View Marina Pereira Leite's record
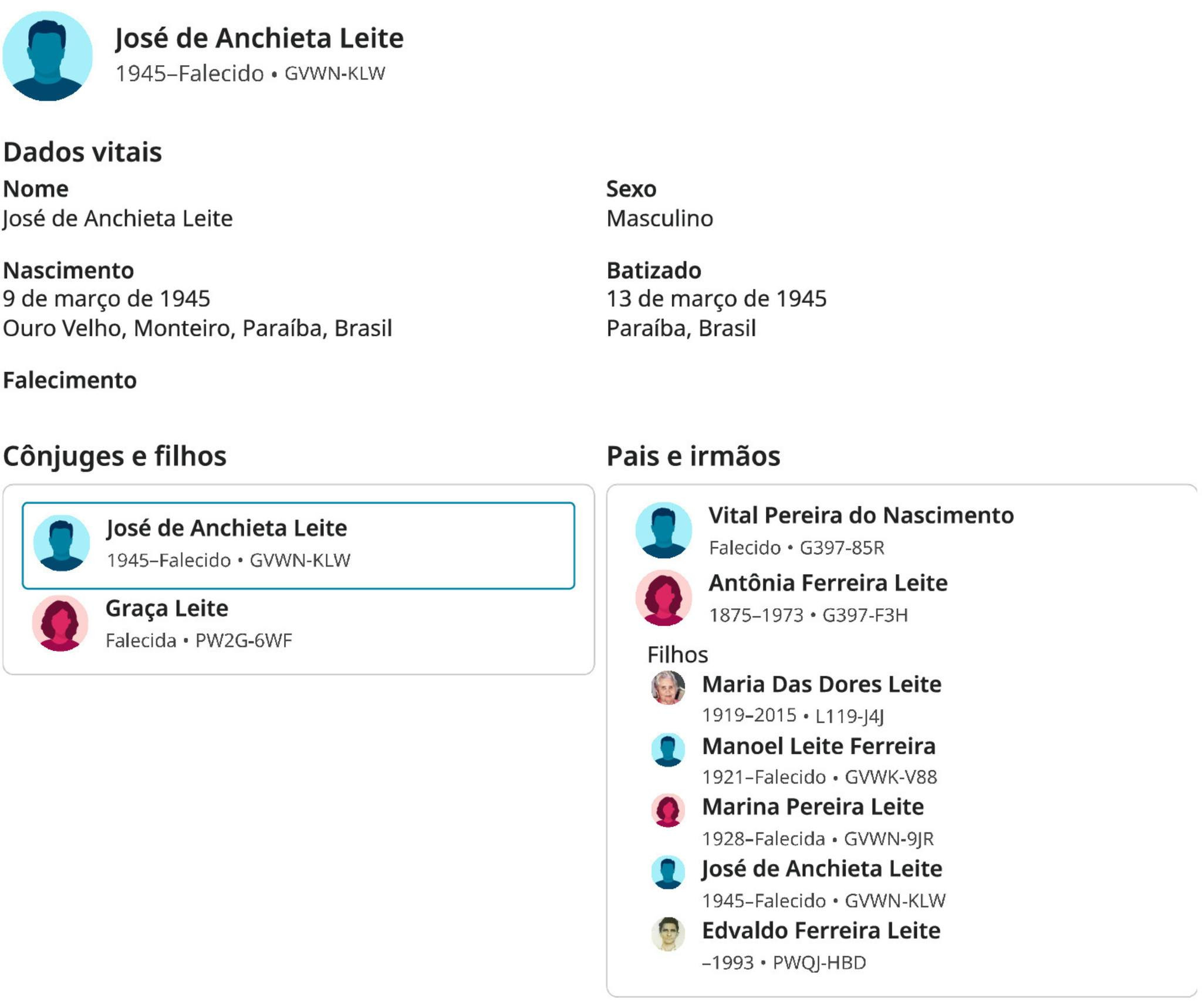 pos(813,807)
